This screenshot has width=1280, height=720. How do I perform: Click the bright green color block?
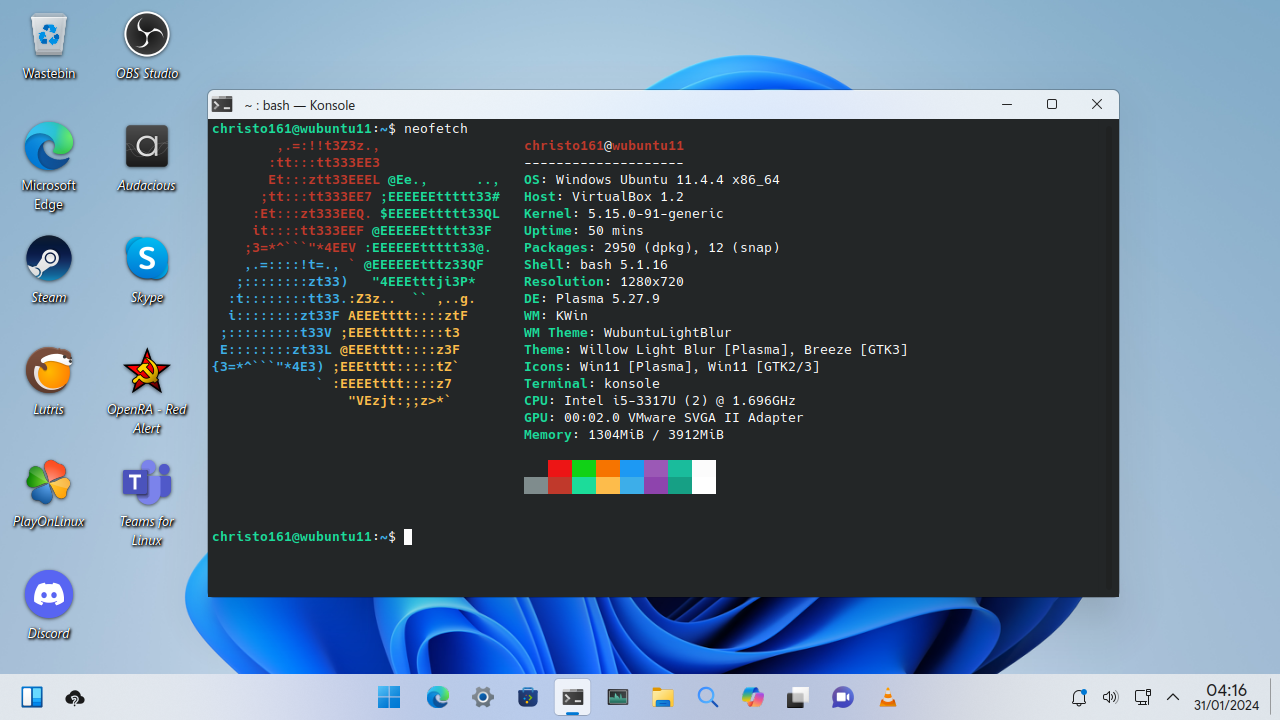[x=584, y=468]
